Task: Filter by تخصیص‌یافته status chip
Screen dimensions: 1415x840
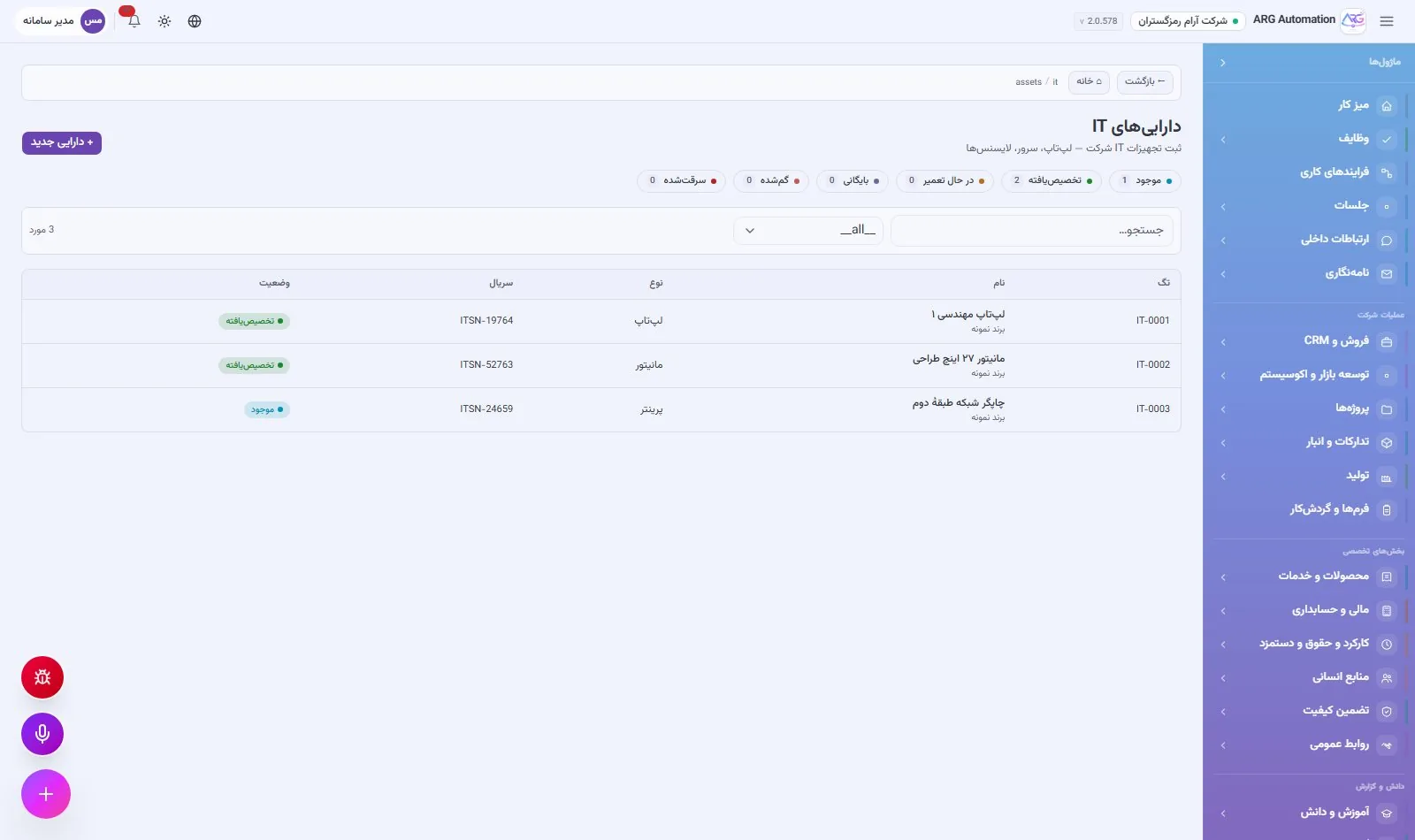Action: (1052, 180)
